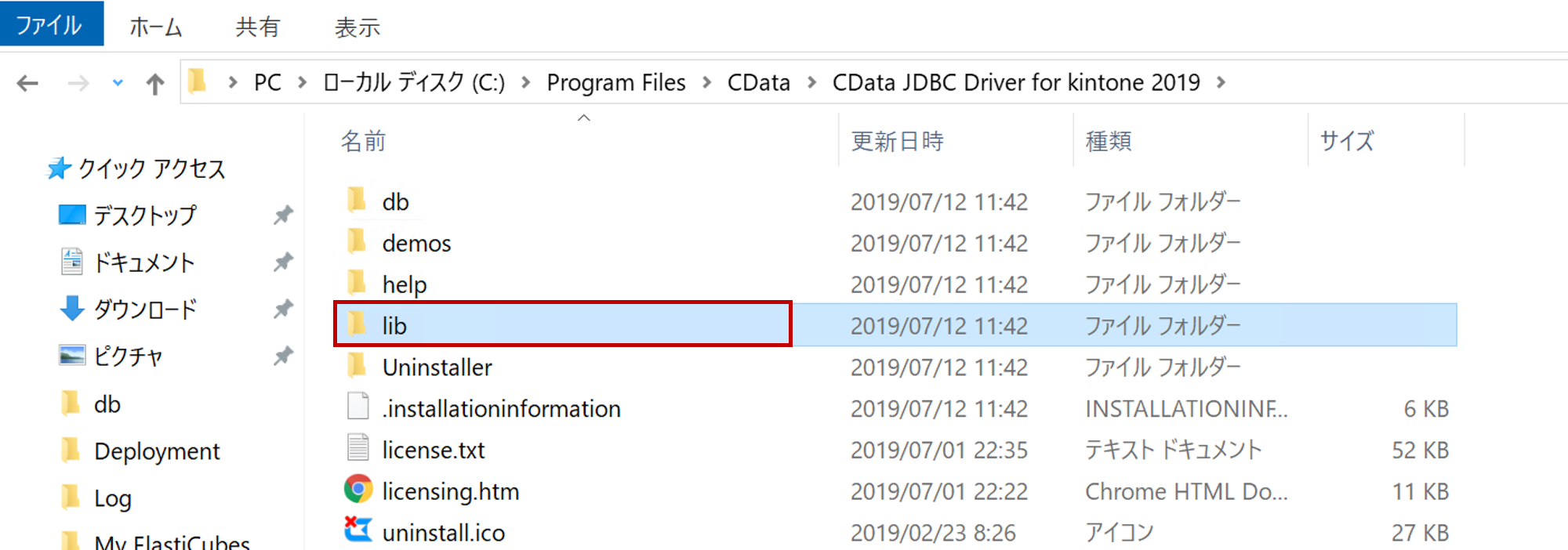Navigate to Program Files breadcrumb

point(616,82)
